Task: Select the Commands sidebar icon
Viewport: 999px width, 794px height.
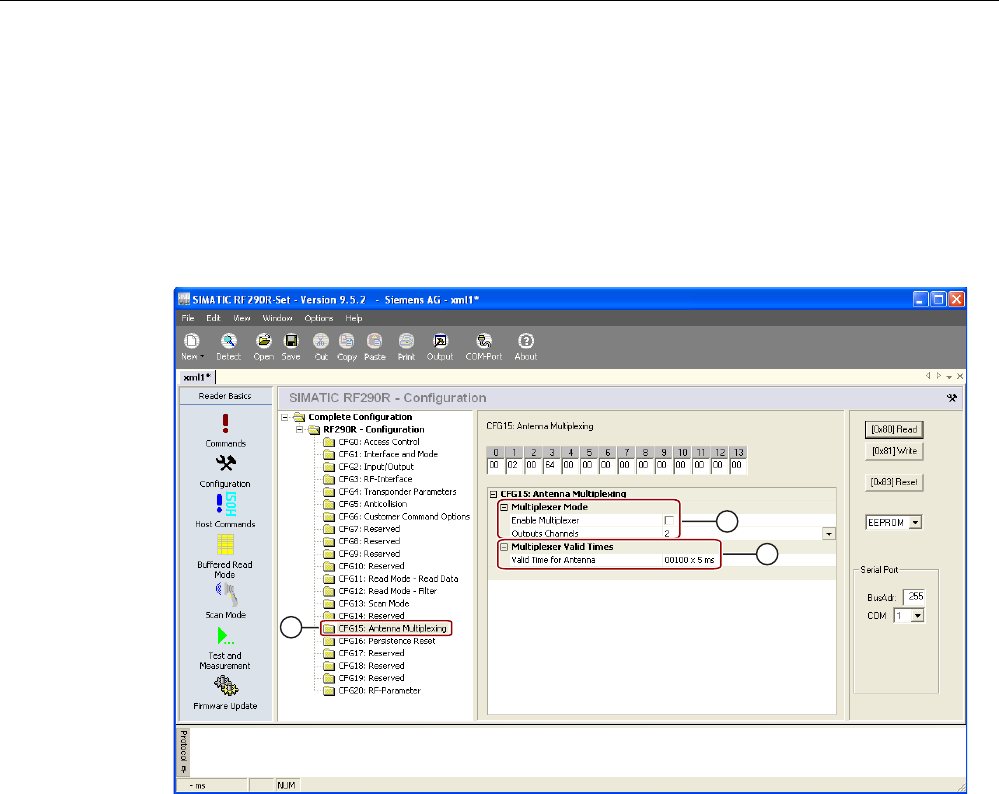Action: (x=226, y=424)
